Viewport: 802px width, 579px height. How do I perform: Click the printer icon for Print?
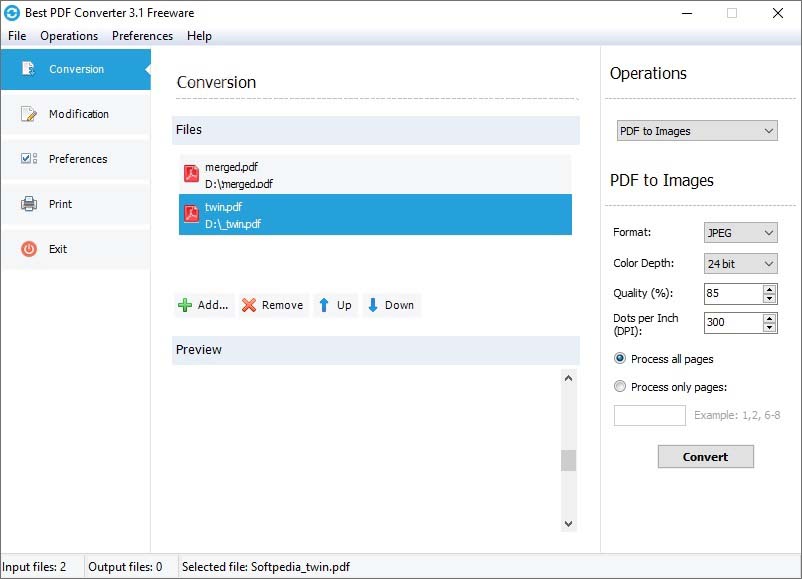click(29, 204)
